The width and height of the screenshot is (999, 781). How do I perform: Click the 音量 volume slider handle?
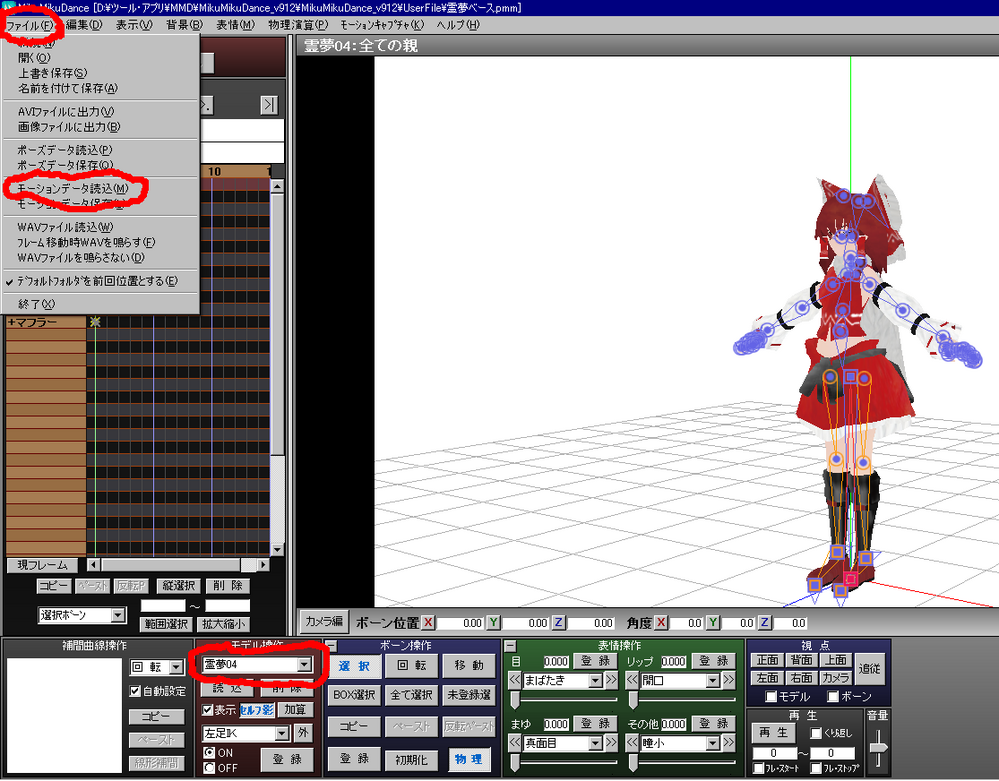pos(878,747)
